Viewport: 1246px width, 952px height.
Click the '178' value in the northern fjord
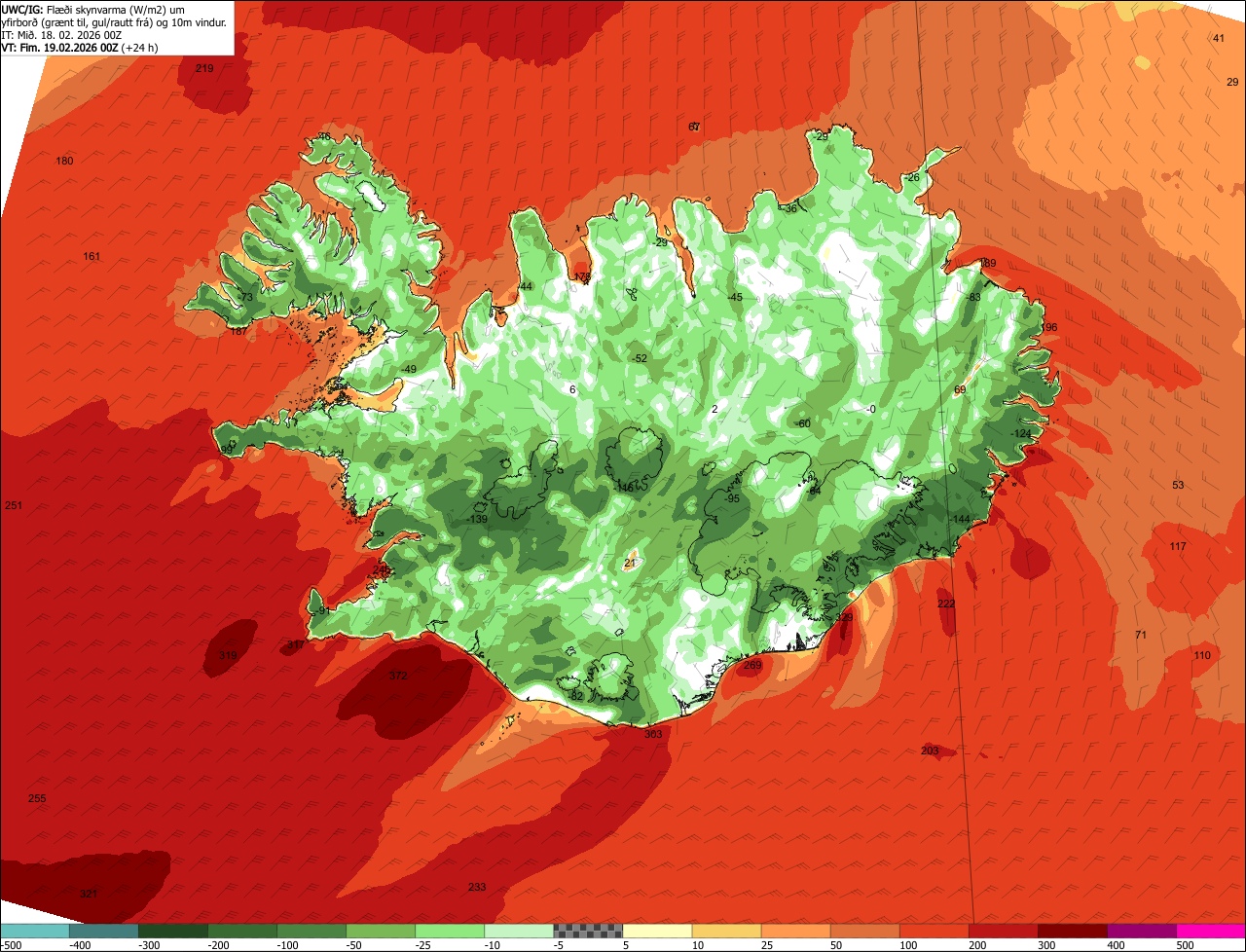click(582, 277)
